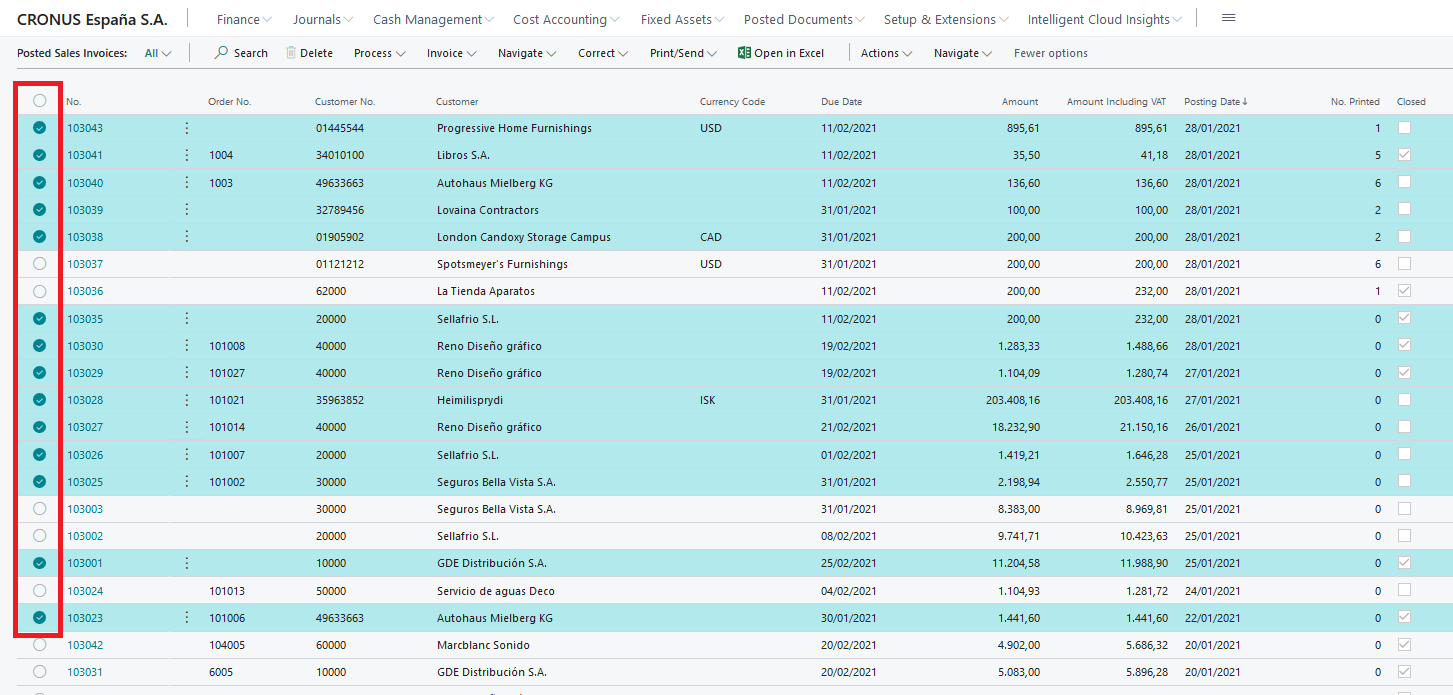The width and height of the screenshot is (1453, 695).
Task: Sort by the Posting Date column header
Action: tap(1215, 101)
